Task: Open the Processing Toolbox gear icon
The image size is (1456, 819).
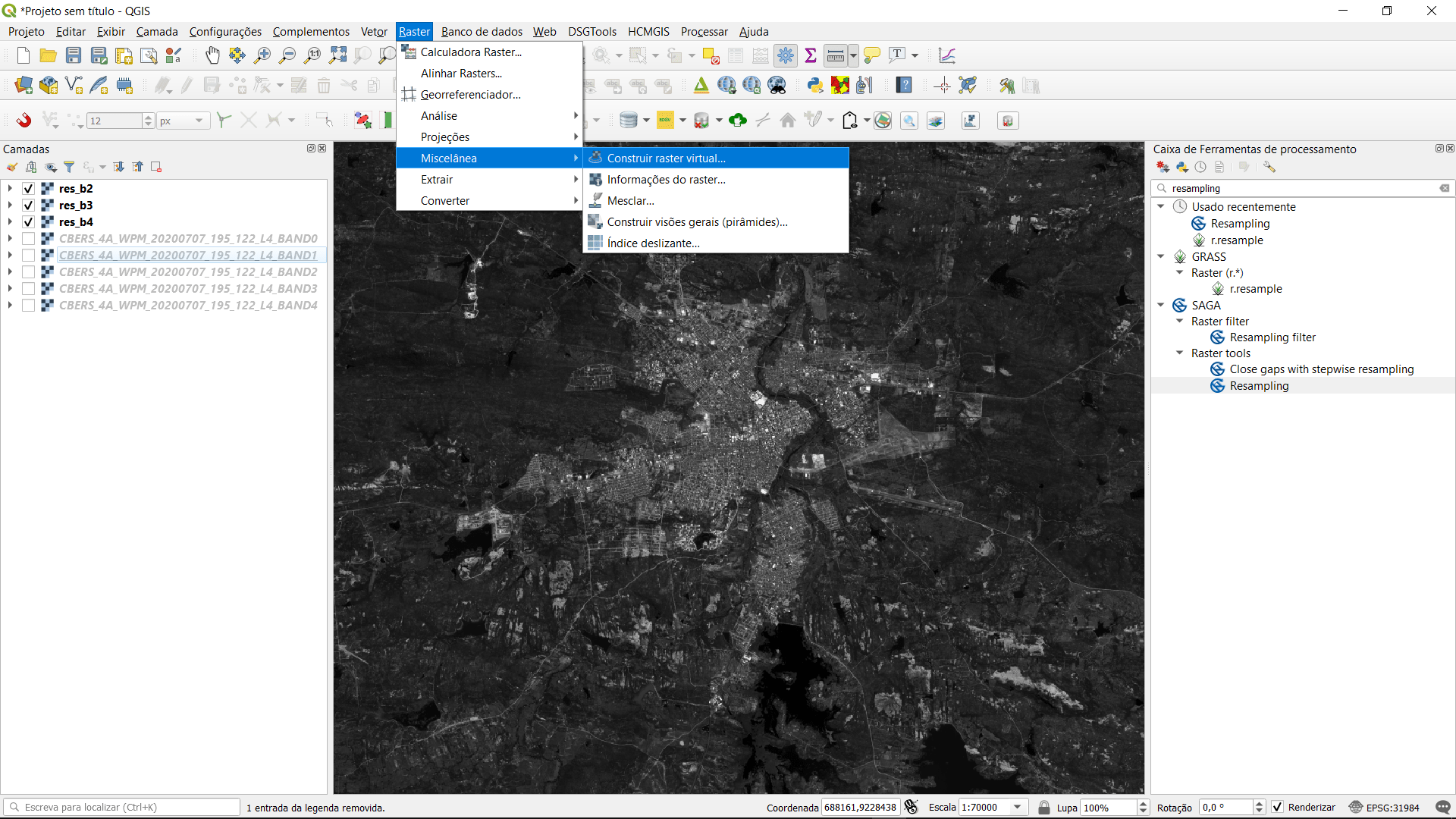Action: [x=786, y=55]
